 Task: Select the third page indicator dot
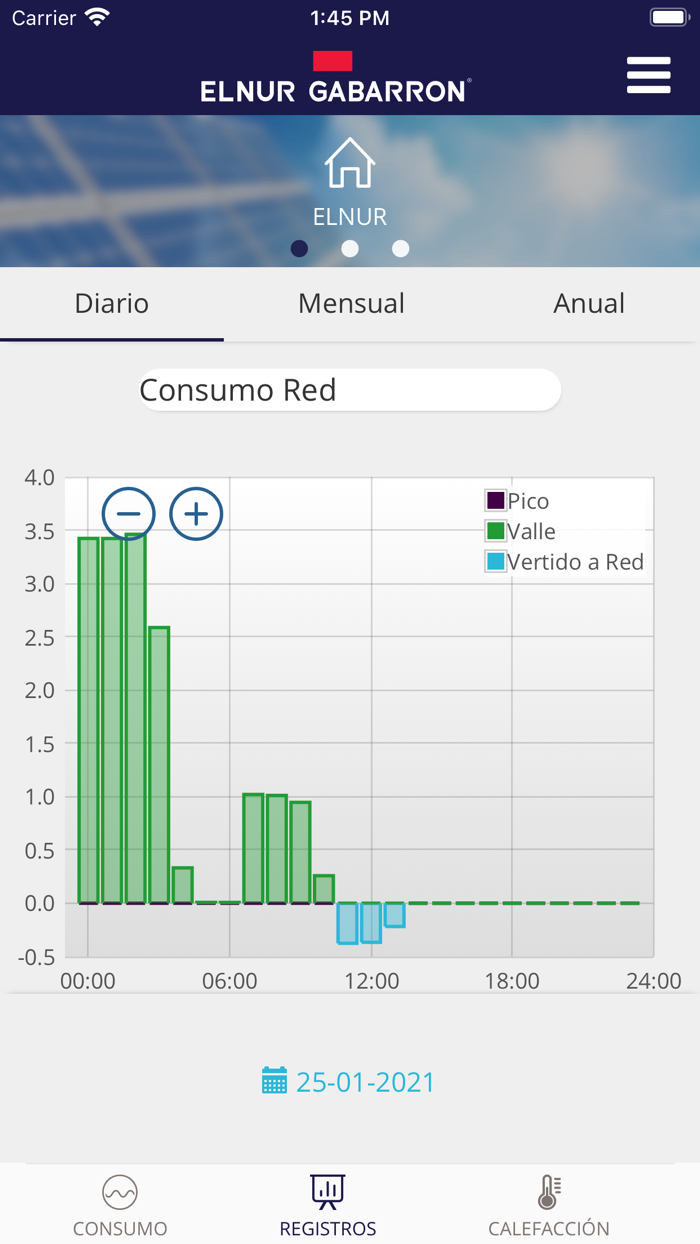pyautogui.click(x=401, y=249)
